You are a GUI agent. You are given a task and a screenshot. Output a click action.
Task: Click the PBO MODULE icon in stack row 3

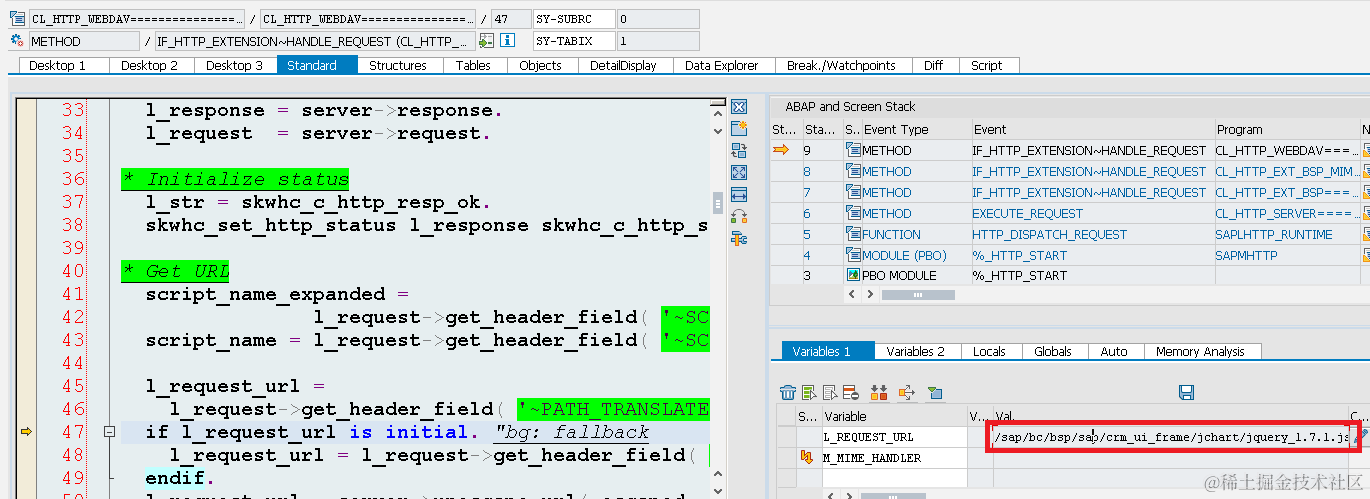[853, 275]
